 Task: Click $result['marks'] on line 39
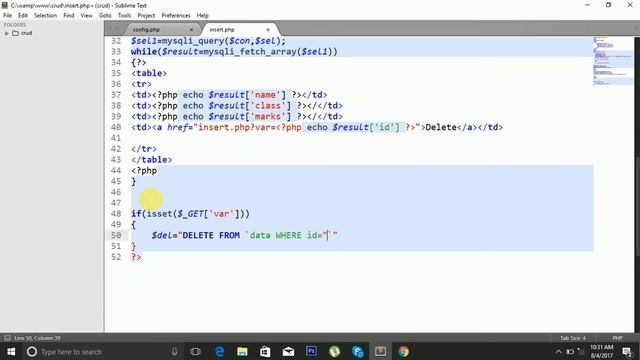pos(250,117)
